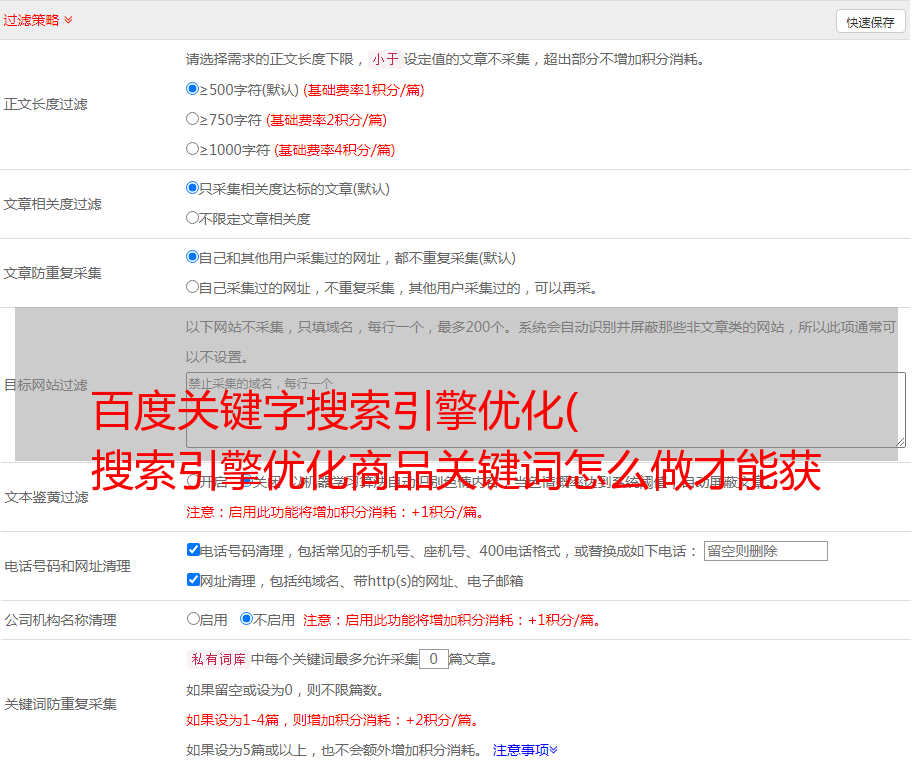Image resolution: width=912 pixels, height=768 pixels.
Task: Click the red 如果设为1-4篇 warning text
Action: pyautogui.click(x=334, y=720)
